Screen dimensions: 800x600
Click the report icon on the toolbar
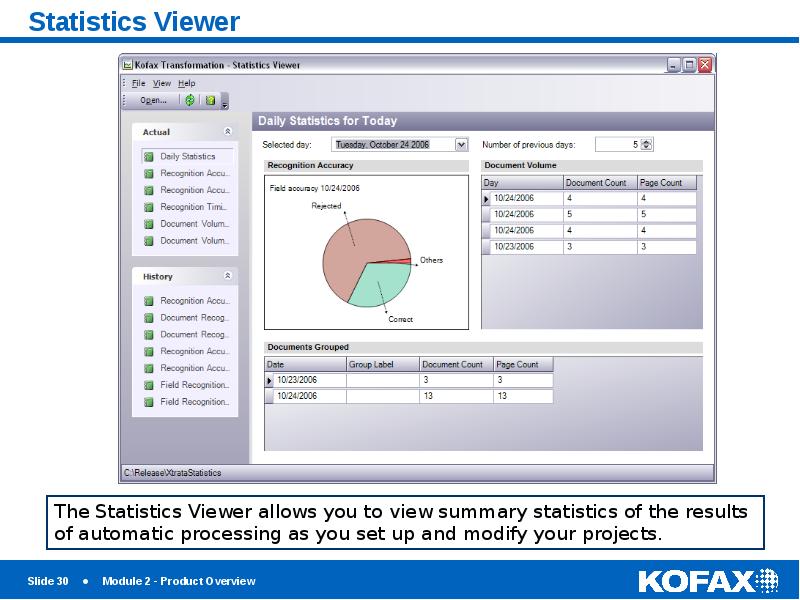click(211, 99)
